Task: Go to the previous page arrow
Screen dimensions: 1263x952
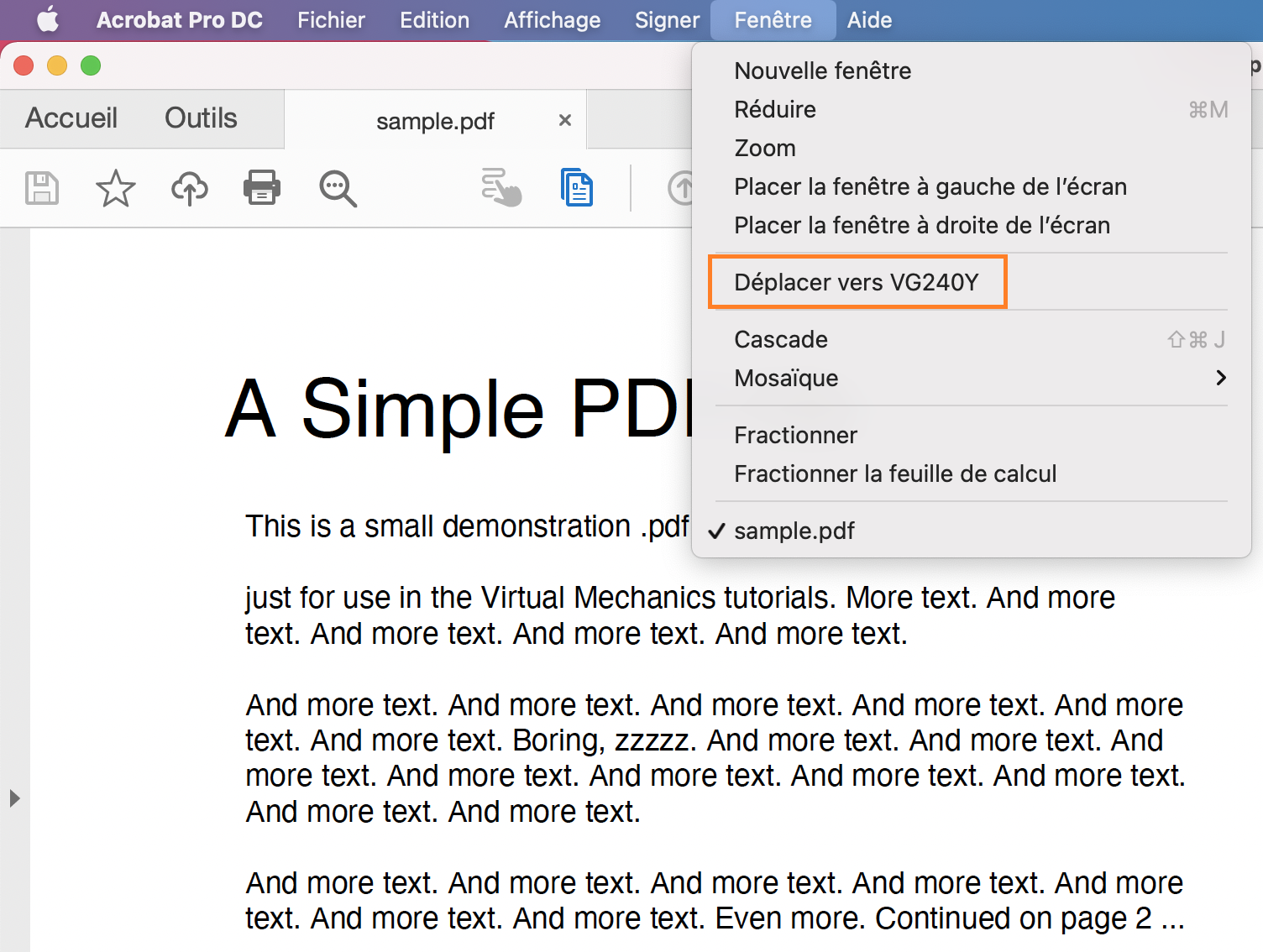Action: click(680, 187)
